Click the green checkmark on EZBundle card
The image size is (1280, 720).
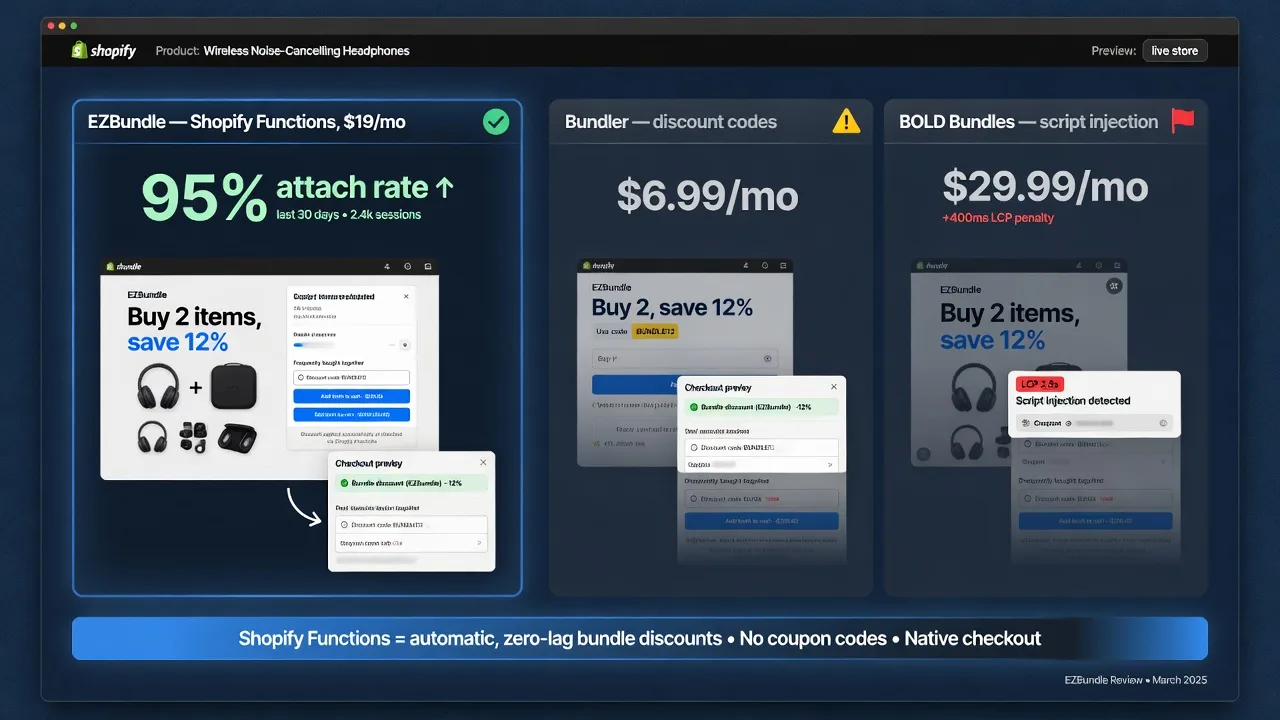tap(495, 122)
